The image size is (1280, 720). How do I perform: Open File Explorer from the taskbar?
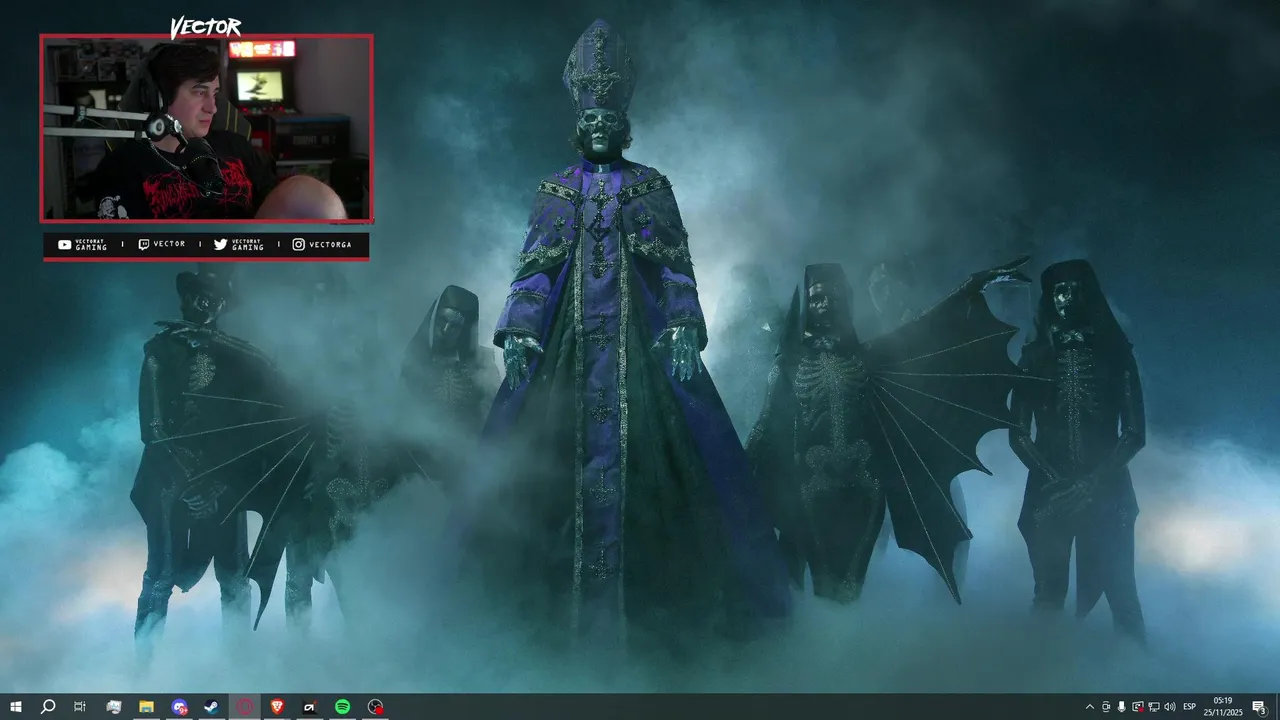(146, 707)
